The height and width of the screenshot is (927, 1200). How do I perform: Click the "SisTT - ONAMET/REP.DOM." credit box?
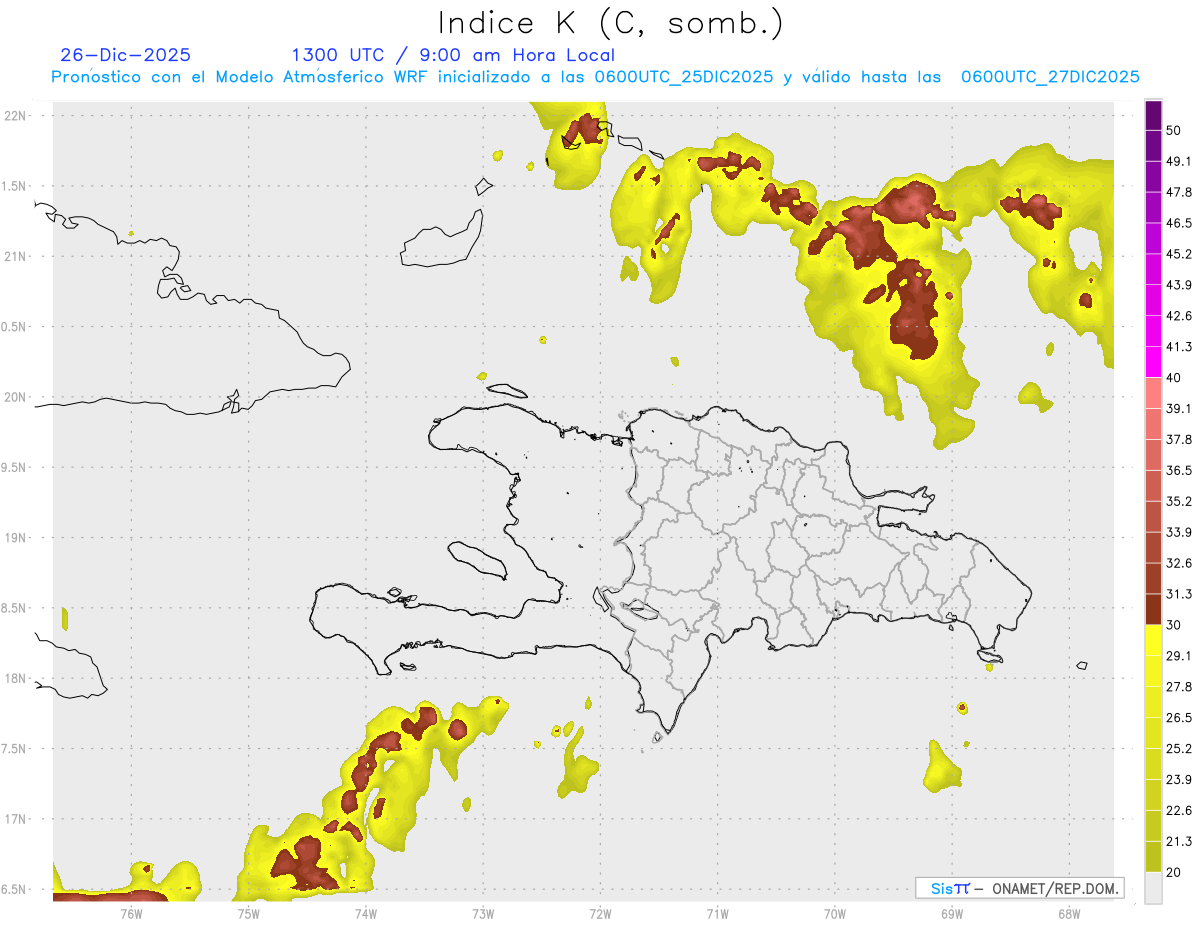(1020, 888)
